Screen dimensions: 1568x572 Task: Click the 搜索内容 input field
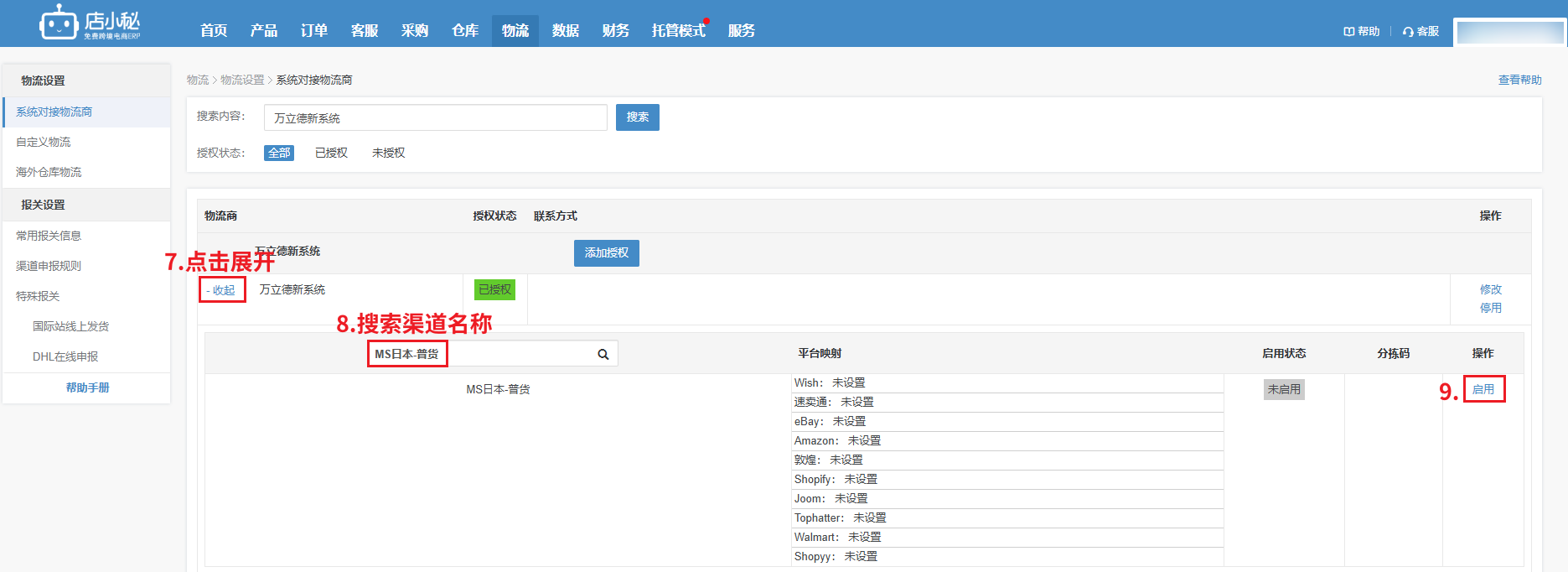[436, 117]
